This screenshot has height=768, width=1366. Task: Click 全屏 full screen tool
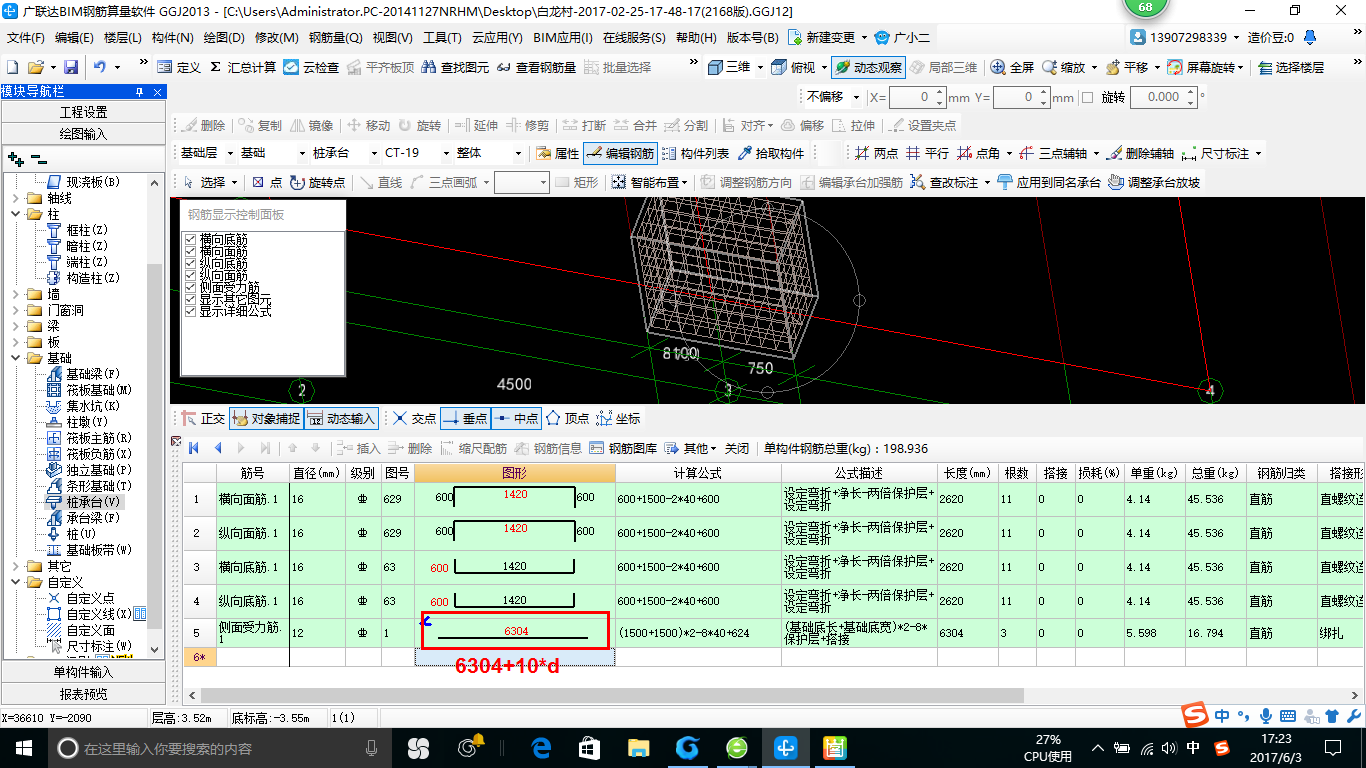[x=1012, y=67]
